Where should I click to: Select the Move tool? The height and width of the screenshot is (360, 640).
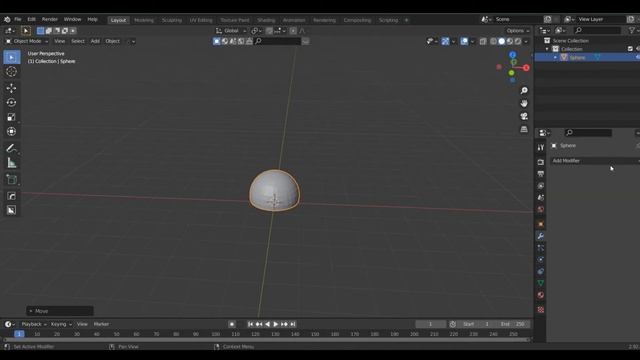click(11, 88)
